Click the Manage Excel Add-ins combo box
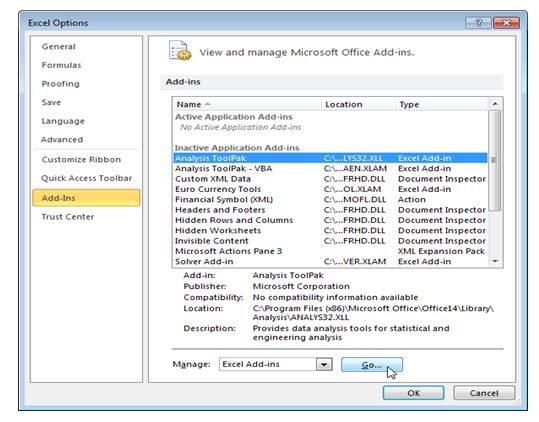Image resolution: width=539 pixels, height=422 pixels. [275, 364]
